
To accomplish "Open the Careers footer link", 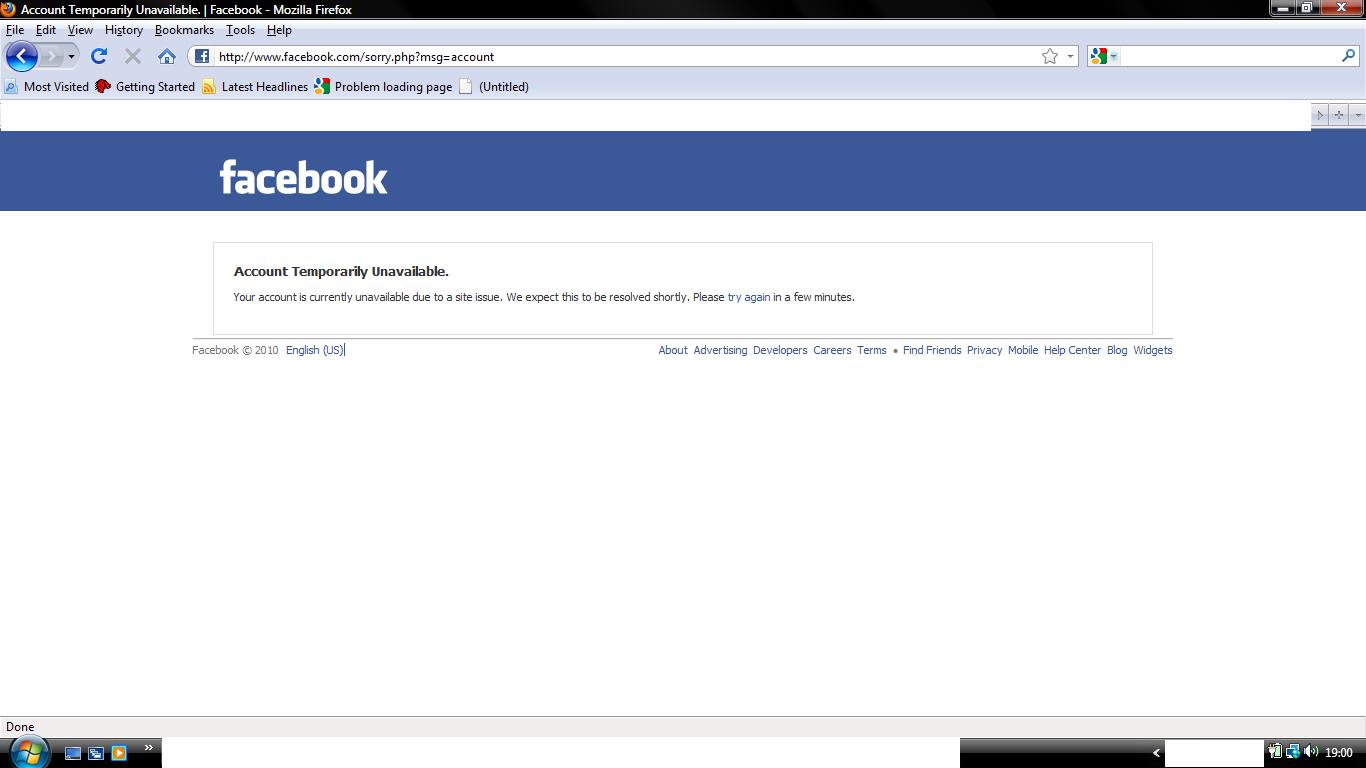I will pyautogui.click(x=832, y=350).
